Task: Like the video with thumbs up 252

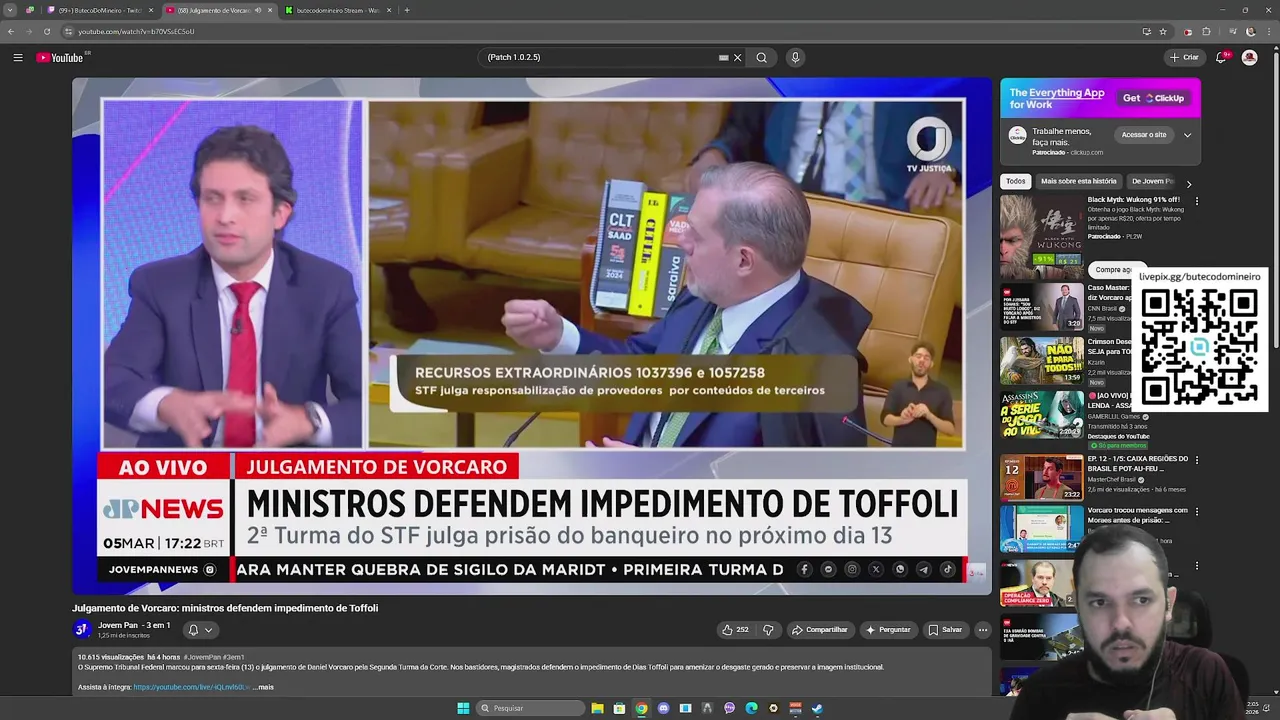Action: (735, 630)
